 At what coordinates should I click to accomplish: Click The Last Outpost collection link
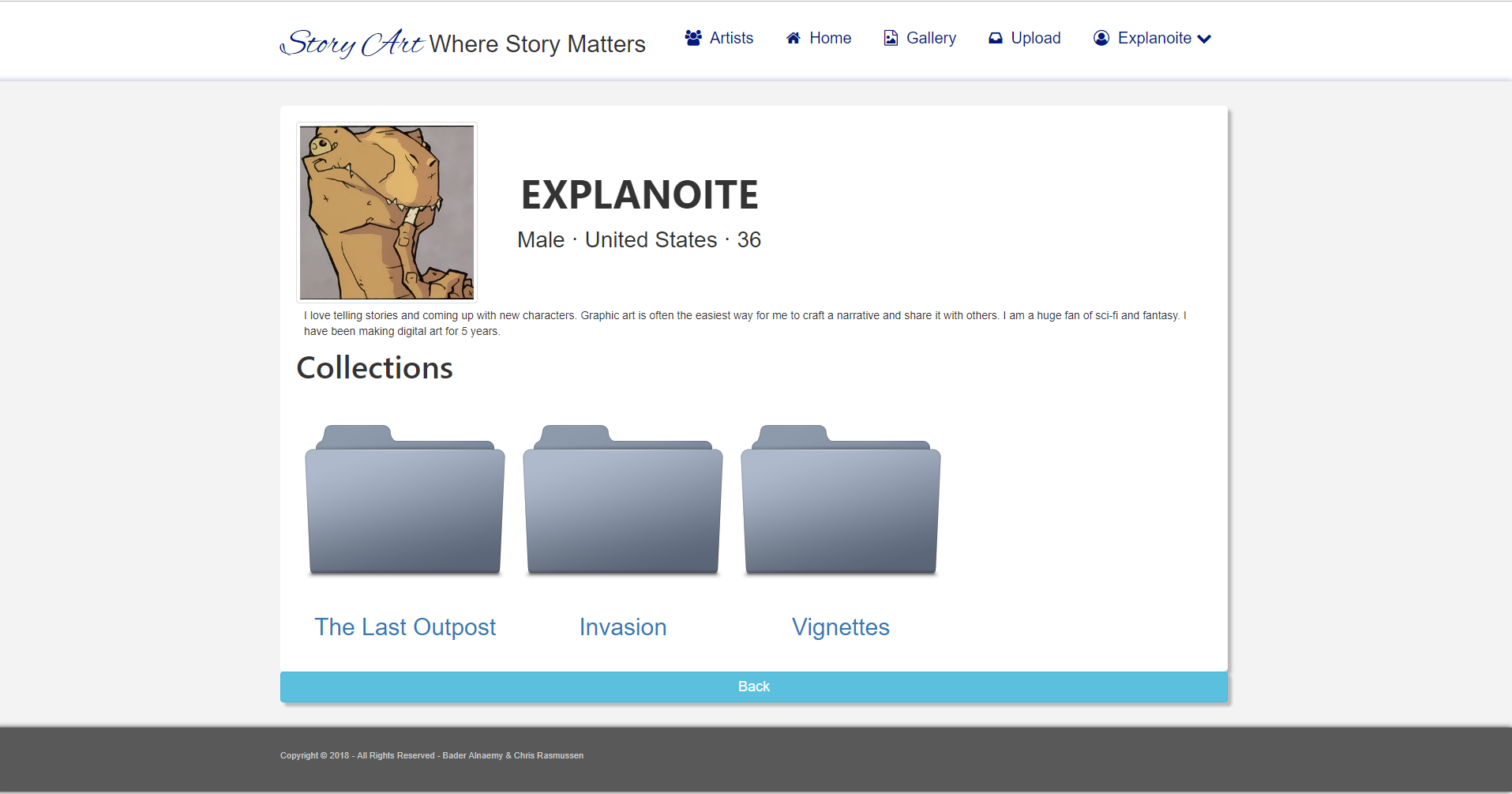(x=405, y=627)
